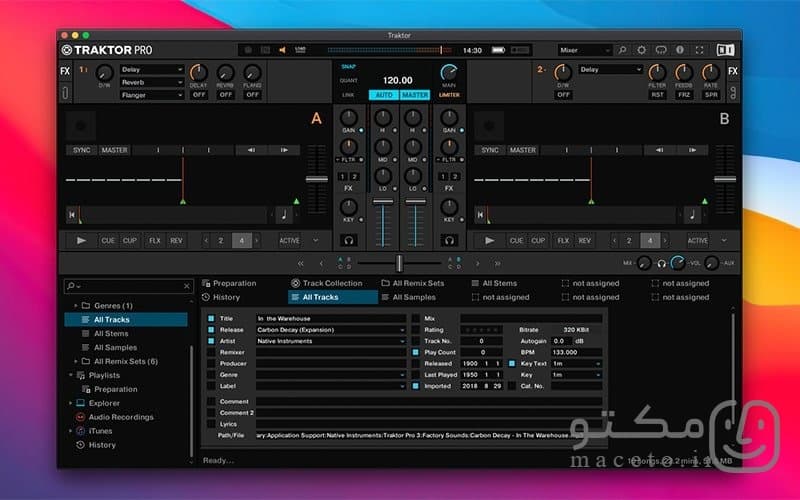Open Traktor preferences with the gear icon
The height and width of the screenshot is (500, 800).
(x=641, y=50)
